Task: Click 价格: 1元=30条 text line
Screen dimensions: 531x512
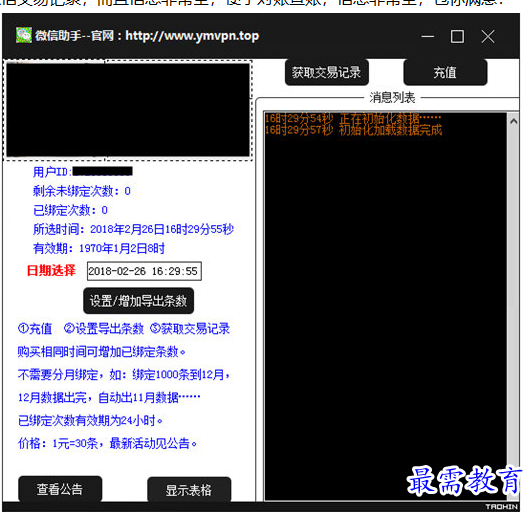Action: click(x=107, y=443)
